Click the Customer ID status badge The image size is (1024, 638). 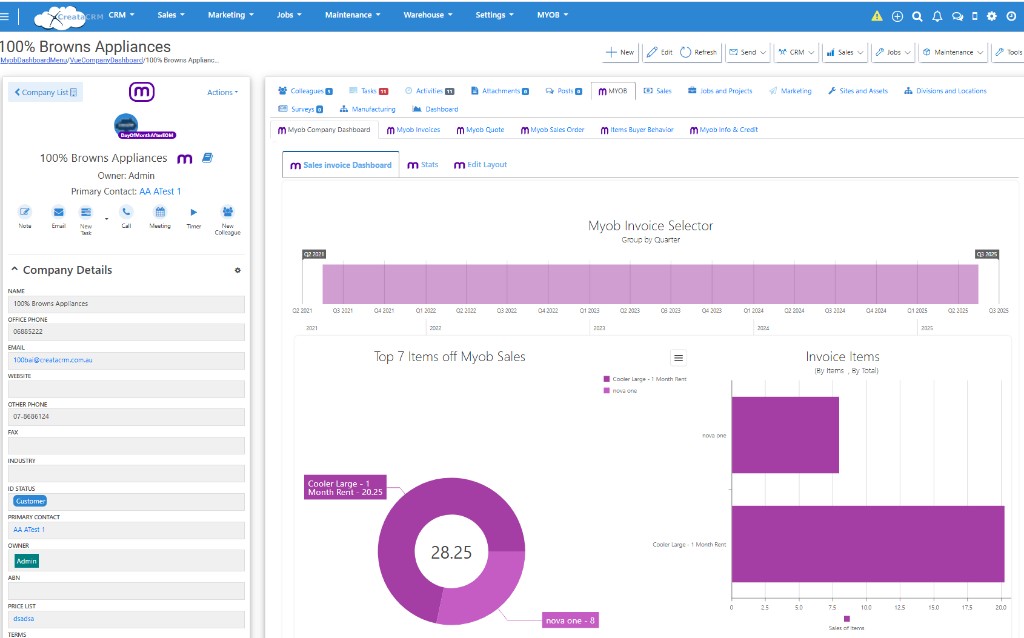(x=30, y=502)
